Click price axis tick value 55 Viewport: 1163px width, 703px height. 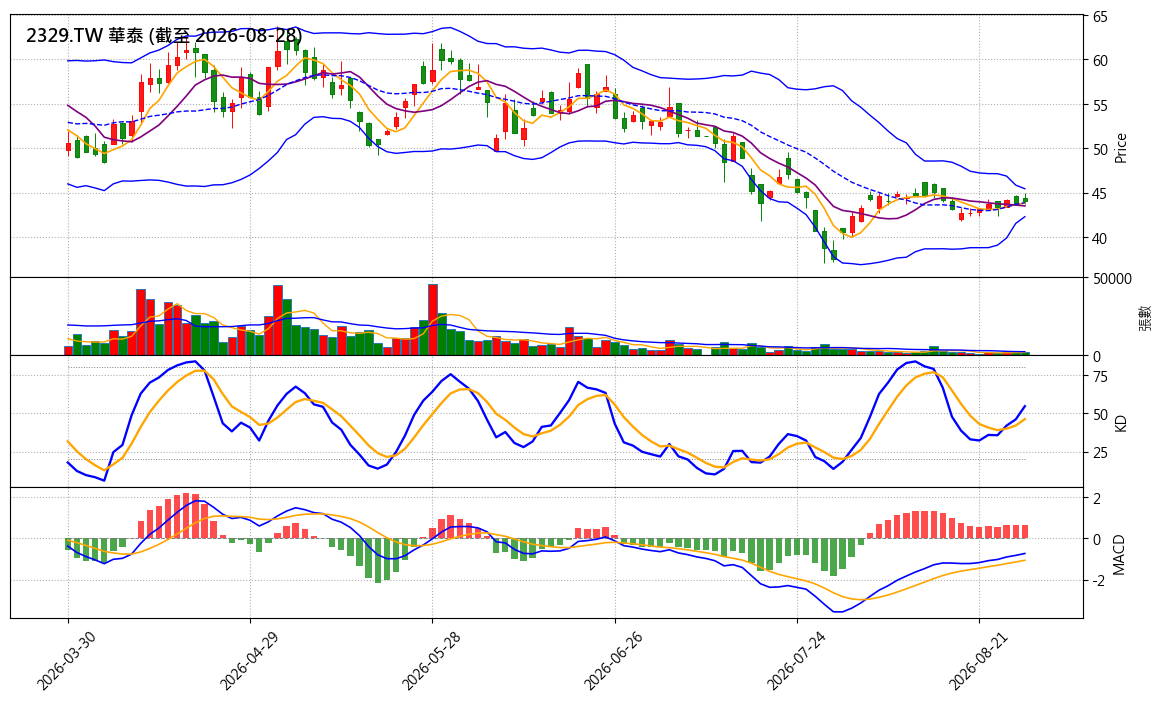(x=1100, y=105)
